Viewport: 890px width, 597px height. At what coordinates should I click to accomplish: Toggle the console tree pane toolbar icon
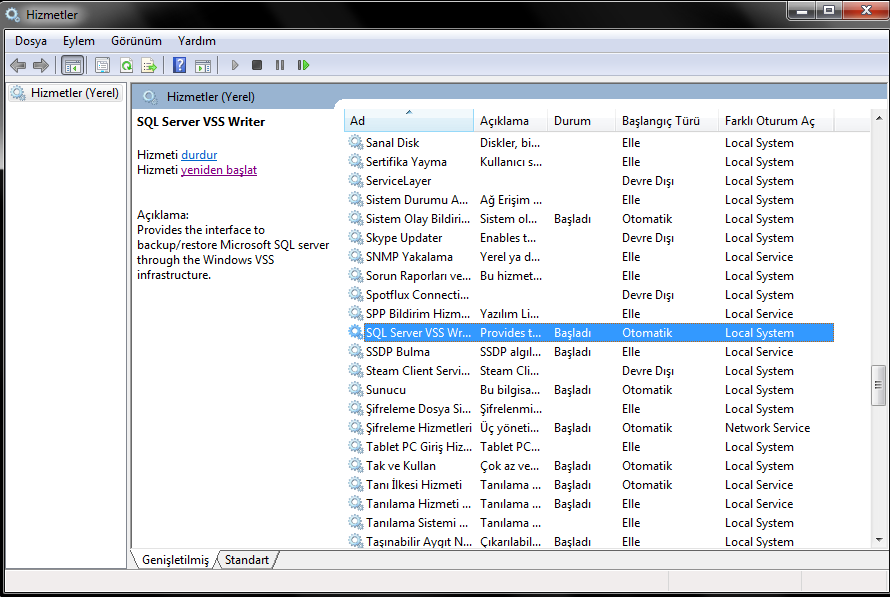(73, 65)
